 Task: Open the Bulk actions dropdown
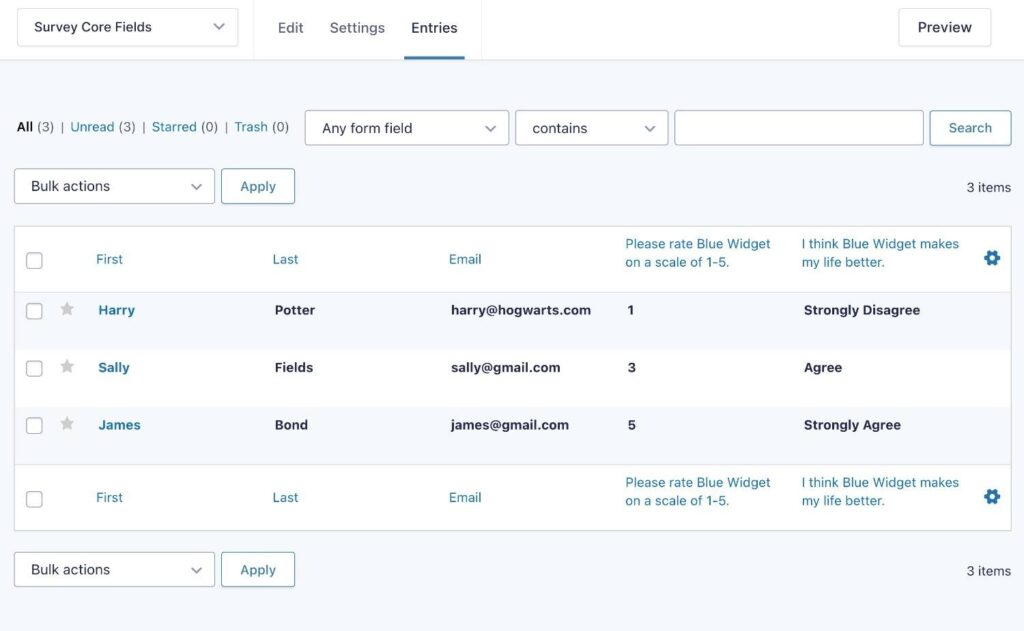click(113, 186)
